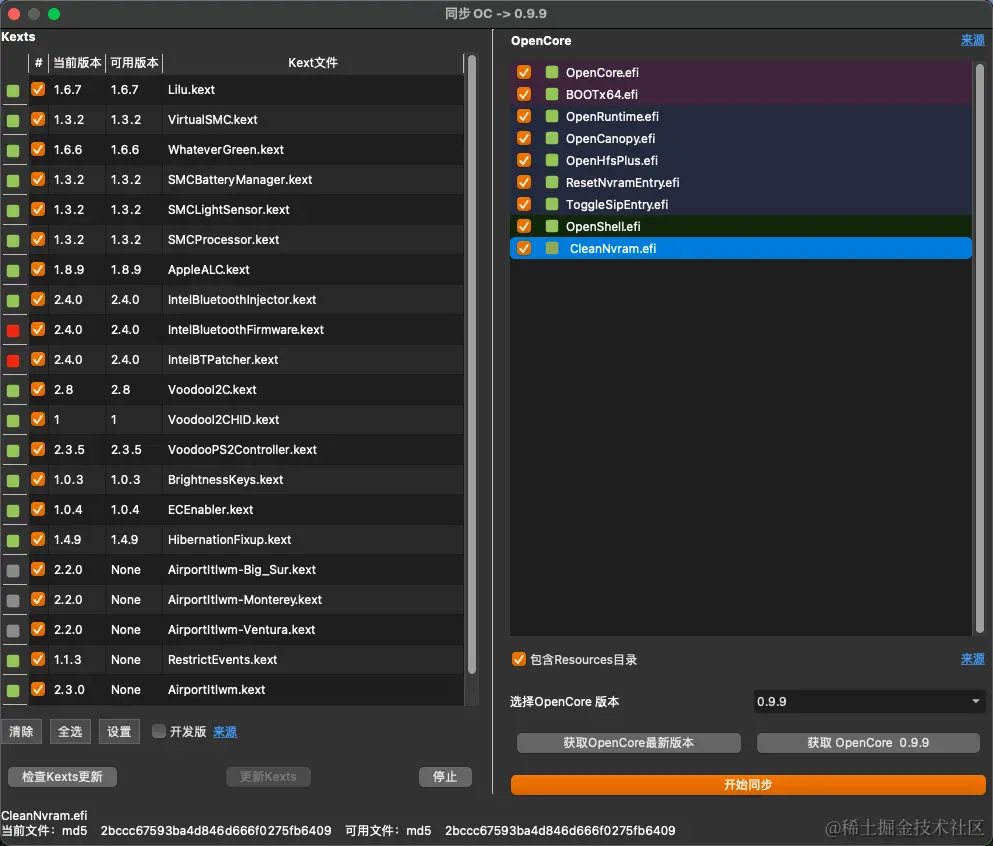Click the green status square for Lilu.kext

click(x=13, y=90)
